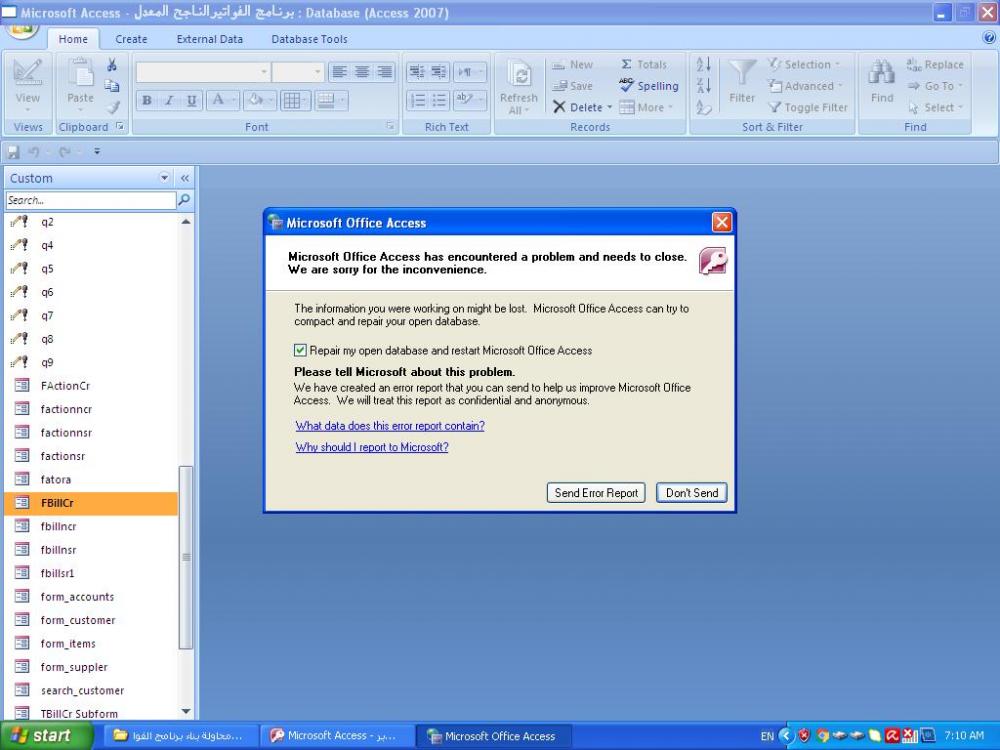This screenshot has width=1000, height=750.
Task: Click the Center alignment icon
Action: point(362,71)
